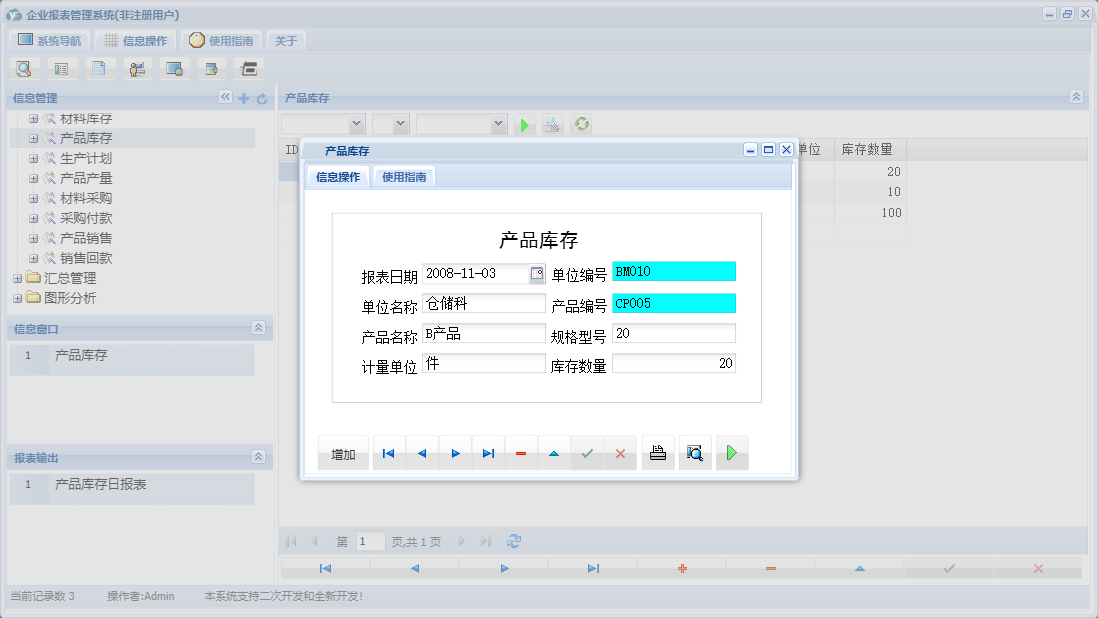Print the 产品库存 form

coord(658,454)
